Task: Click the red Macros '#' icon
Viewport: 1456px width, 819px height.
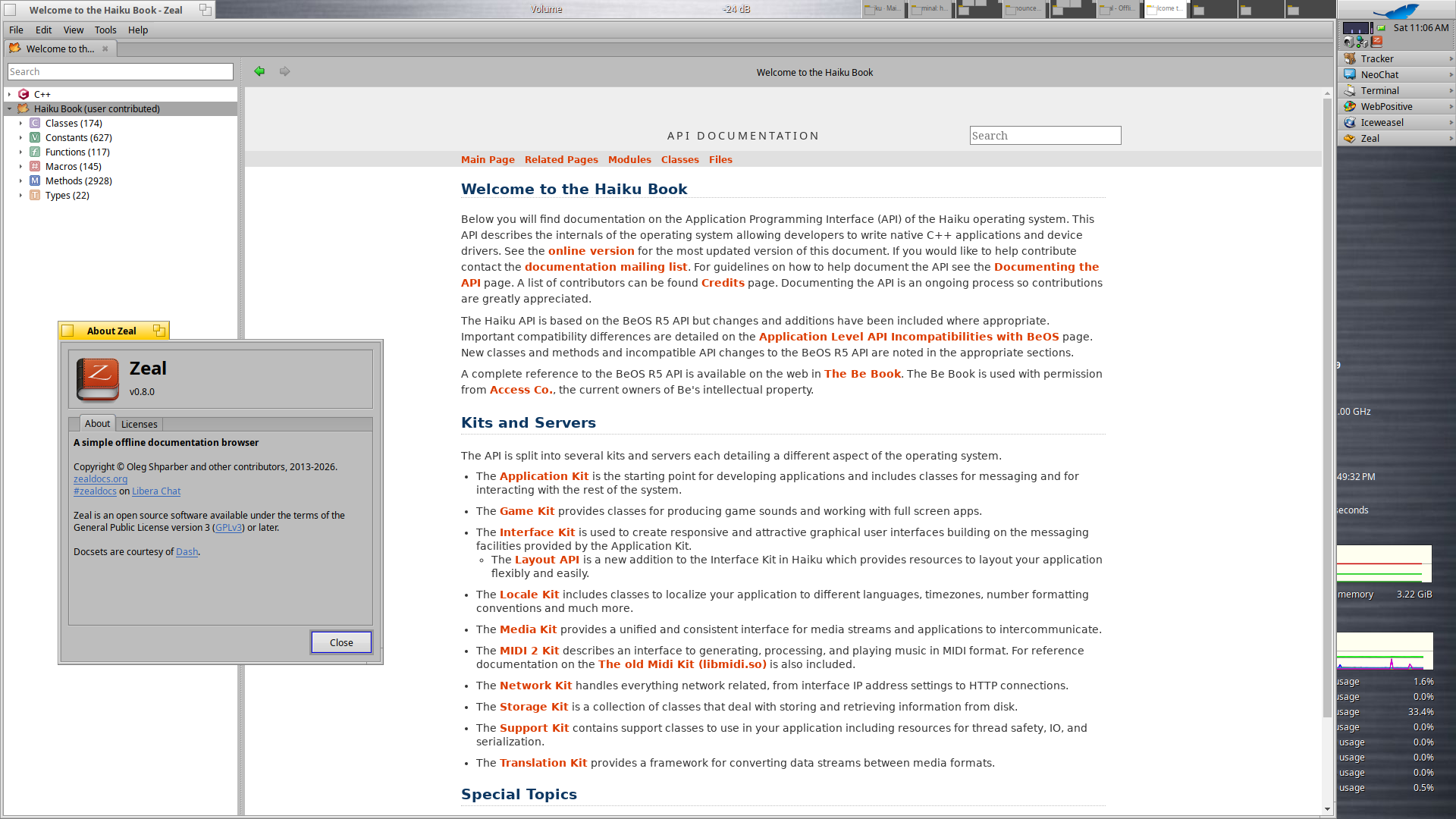Action: (x=35, y=166)
